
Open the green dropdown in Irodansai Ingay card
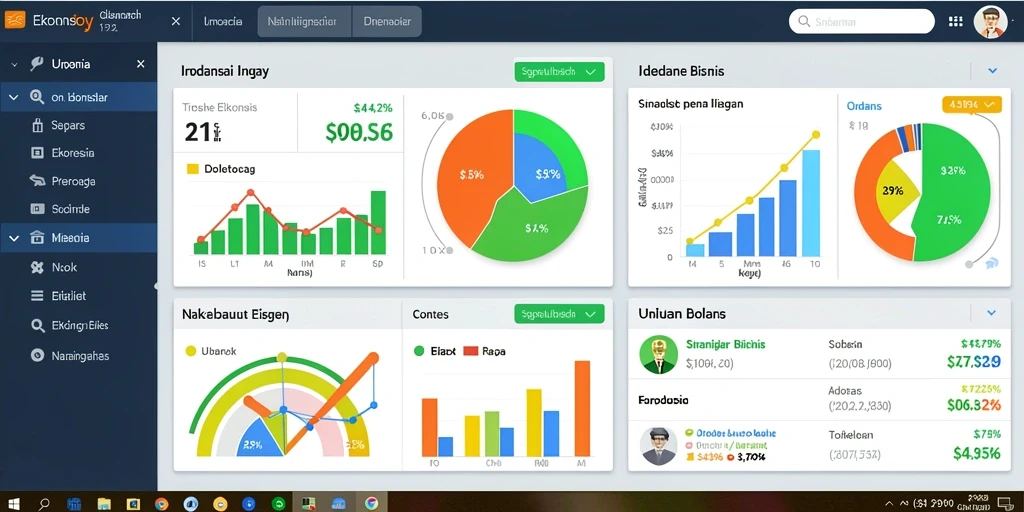[x=559, y=72]
